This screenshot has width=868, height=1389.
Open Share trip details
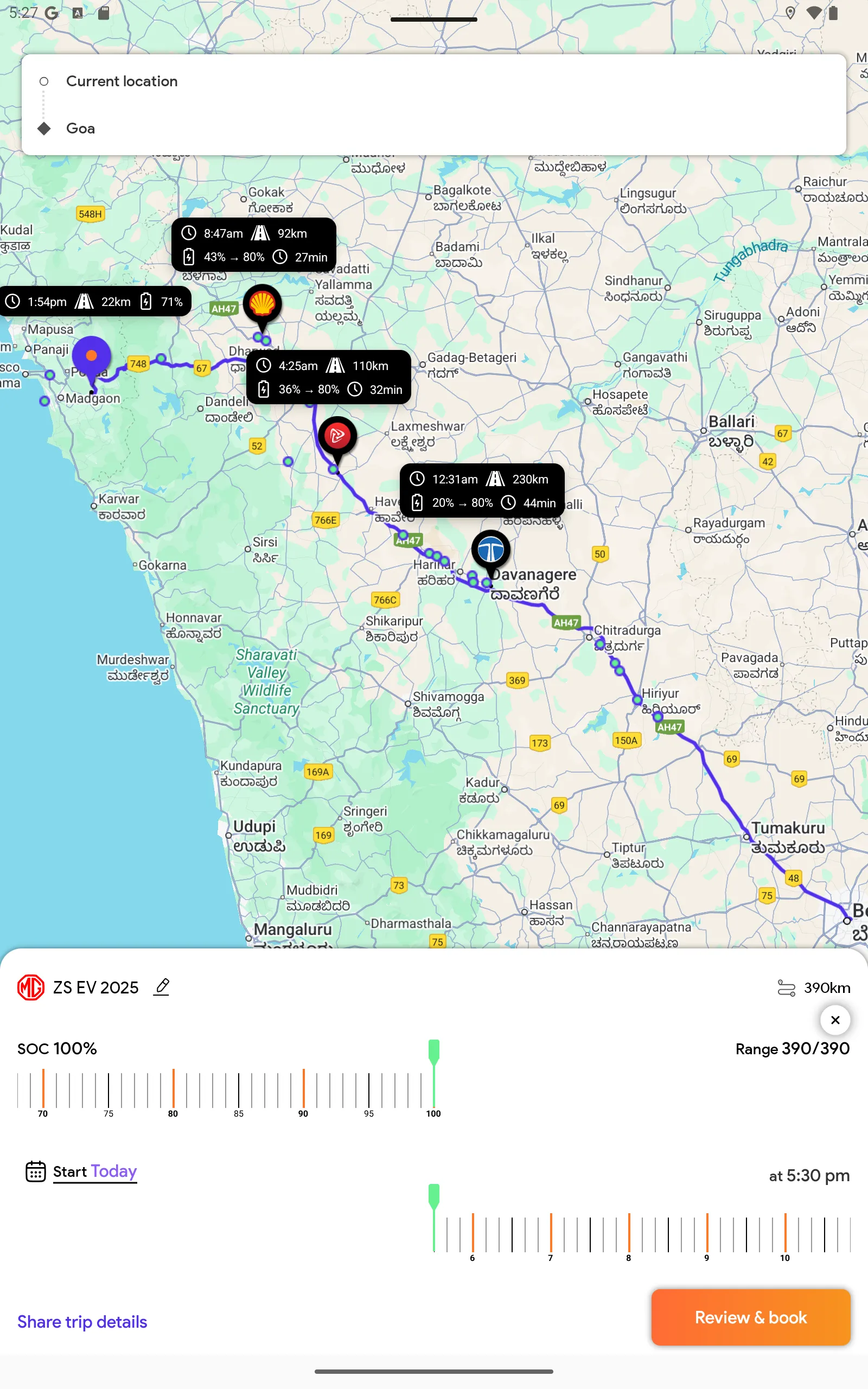(x=82, y=1322)
